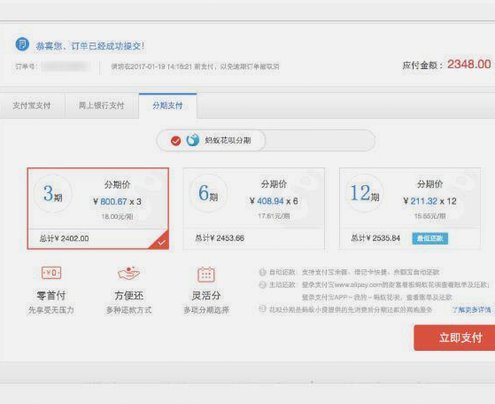The image size is (495, 404).
Task: Click the blue 蚂蚁花呗 ant logo icon
Action: [193, 140]
